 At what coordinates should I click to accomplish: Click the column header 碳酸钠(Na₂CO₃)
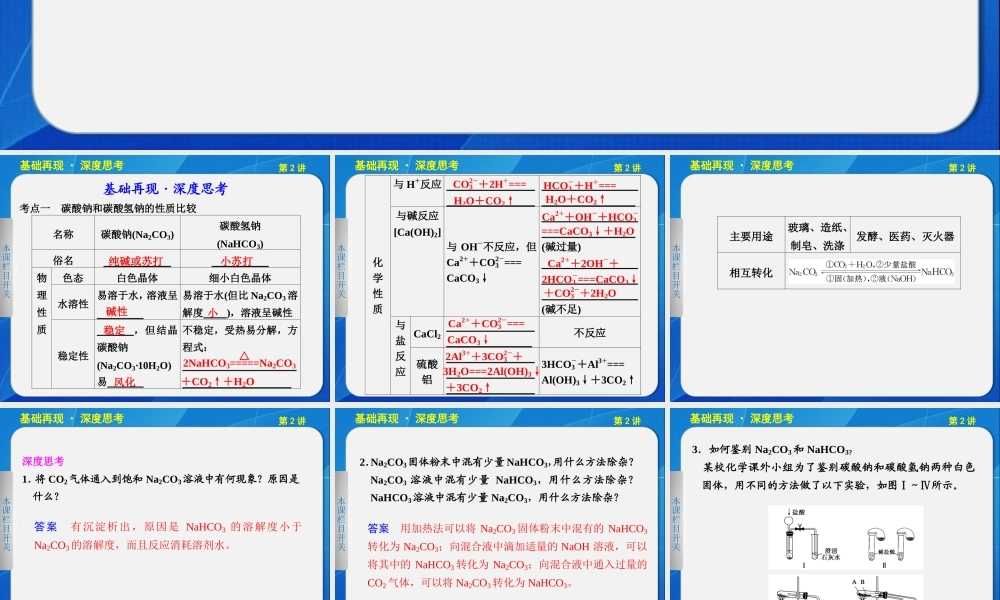click(x=137, y=234)
